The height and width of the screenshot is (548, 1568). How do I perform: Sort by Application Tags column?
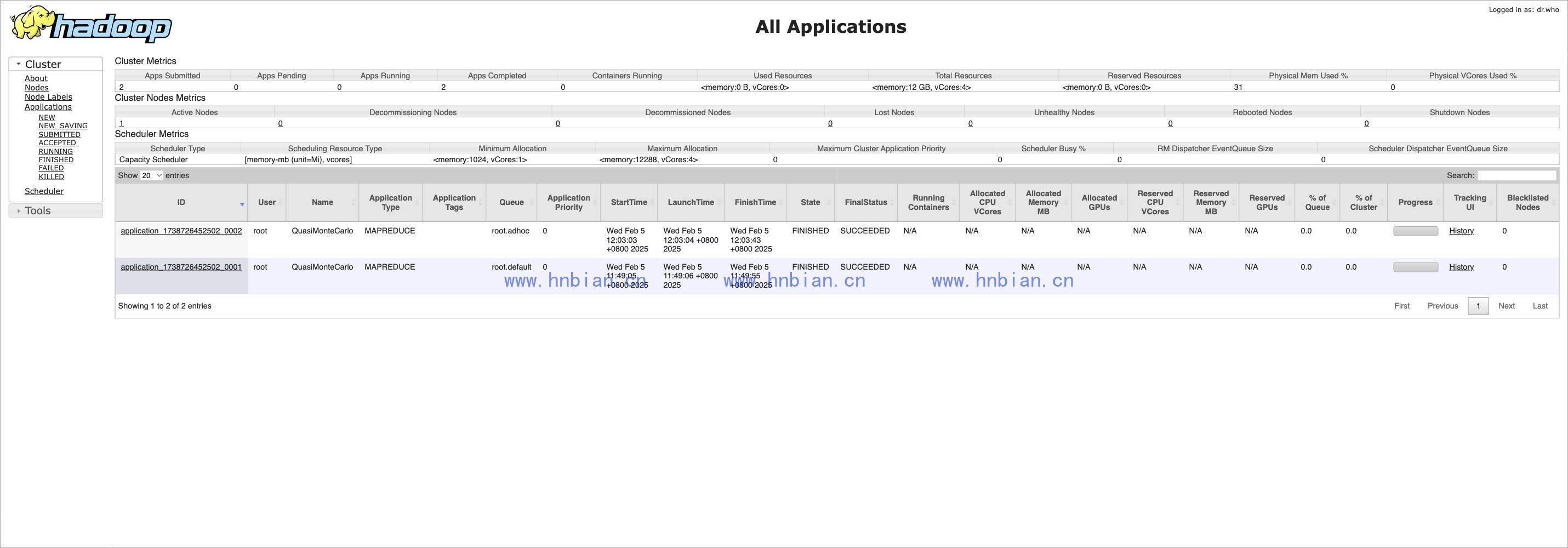point(454,202)
